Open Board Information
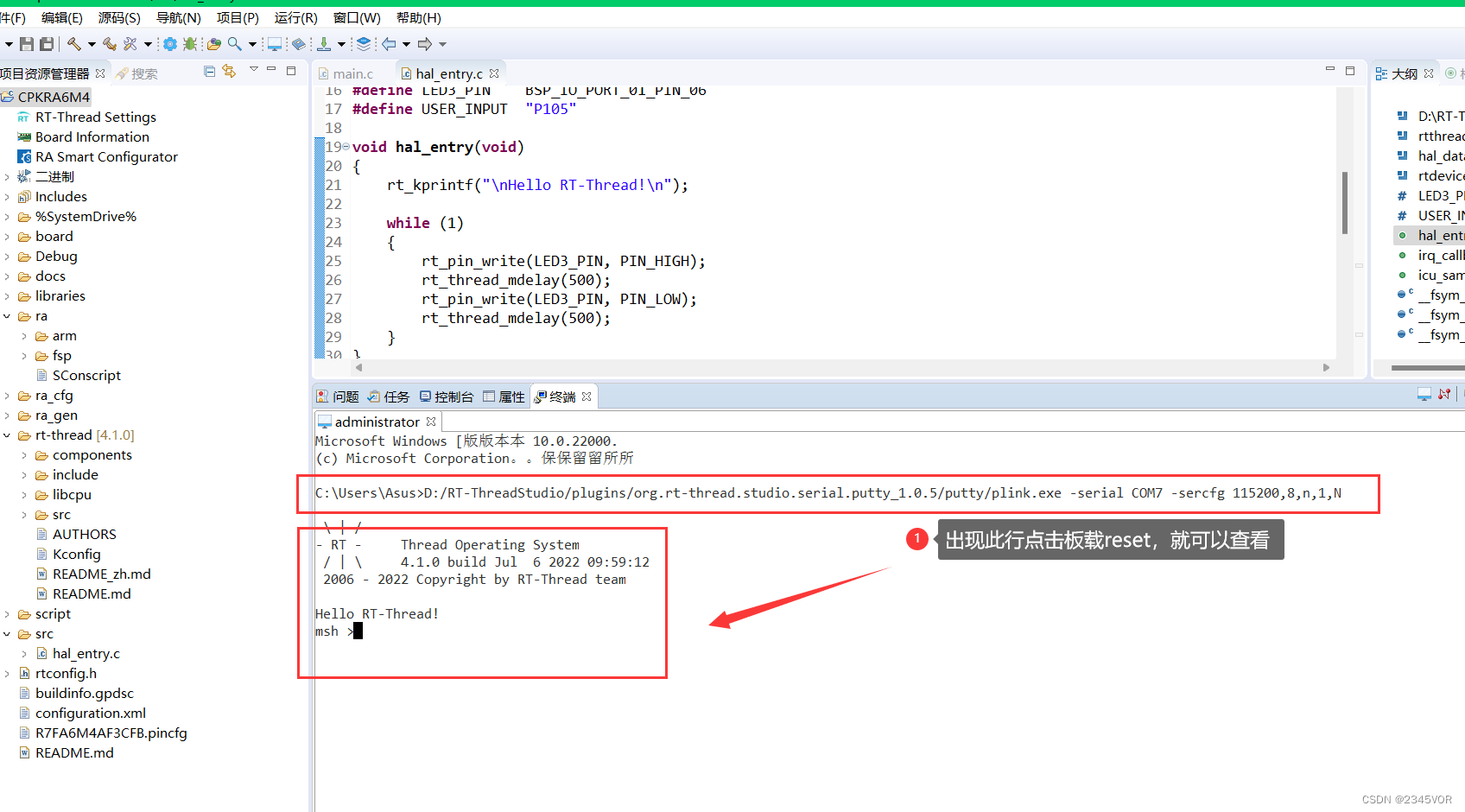Image resolution: width=1465 pixels, height=812 pixels. coord(83,137)
